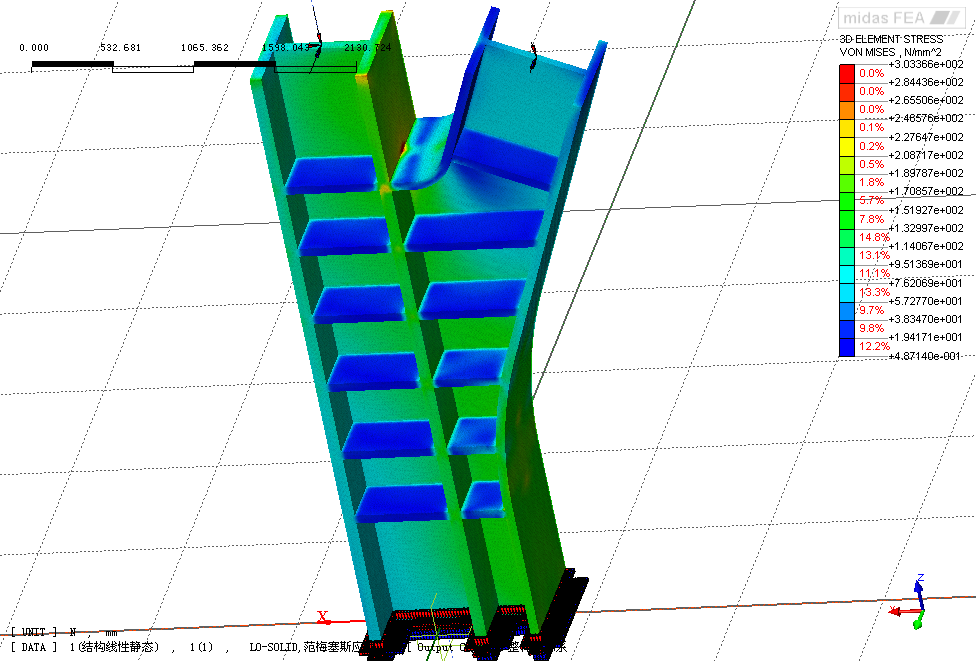Click the 0.000 scale bar label

pyautogui.click(x=34, y=47)
